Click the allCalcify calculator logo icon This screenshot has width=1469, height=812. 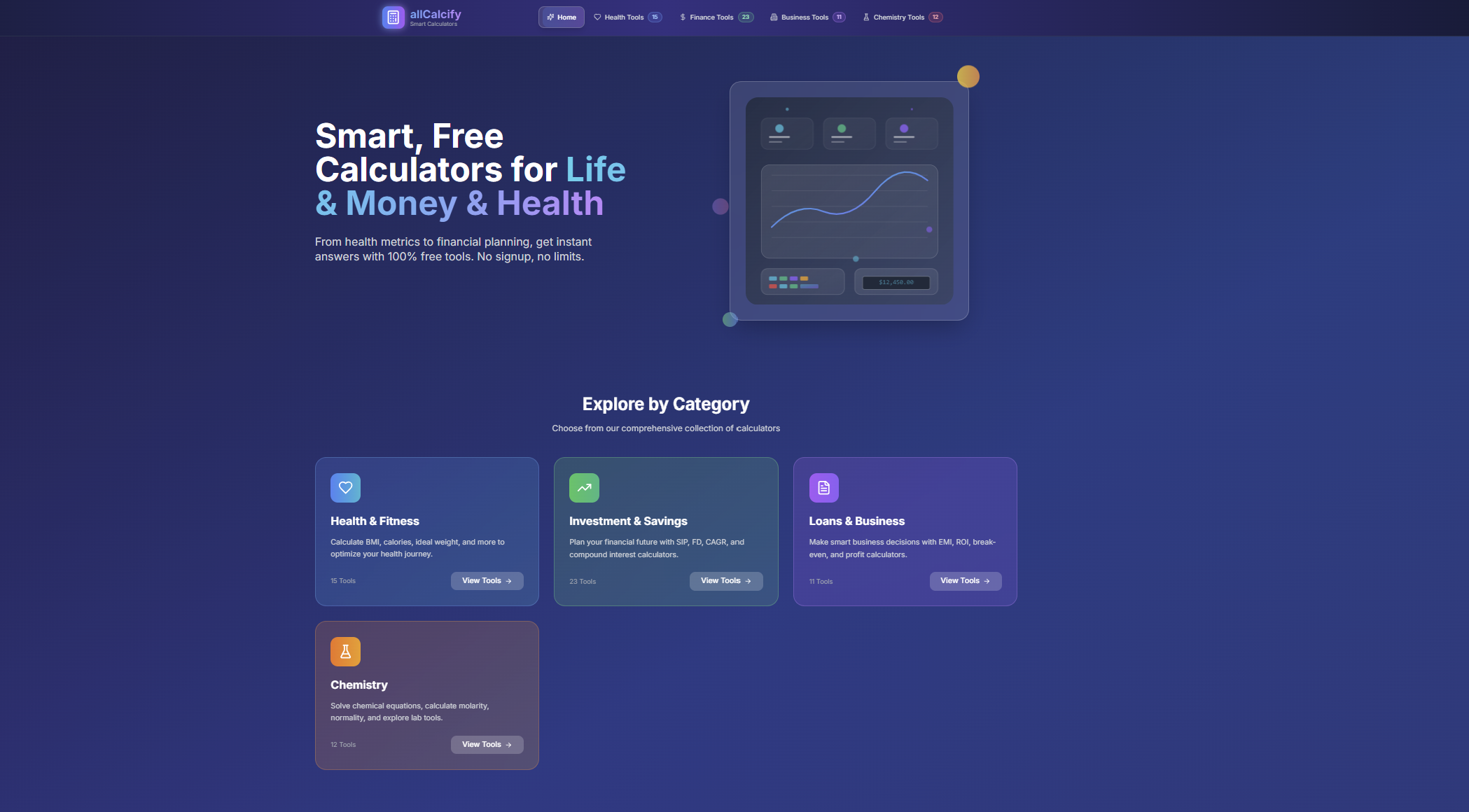(x=393, y=17)
